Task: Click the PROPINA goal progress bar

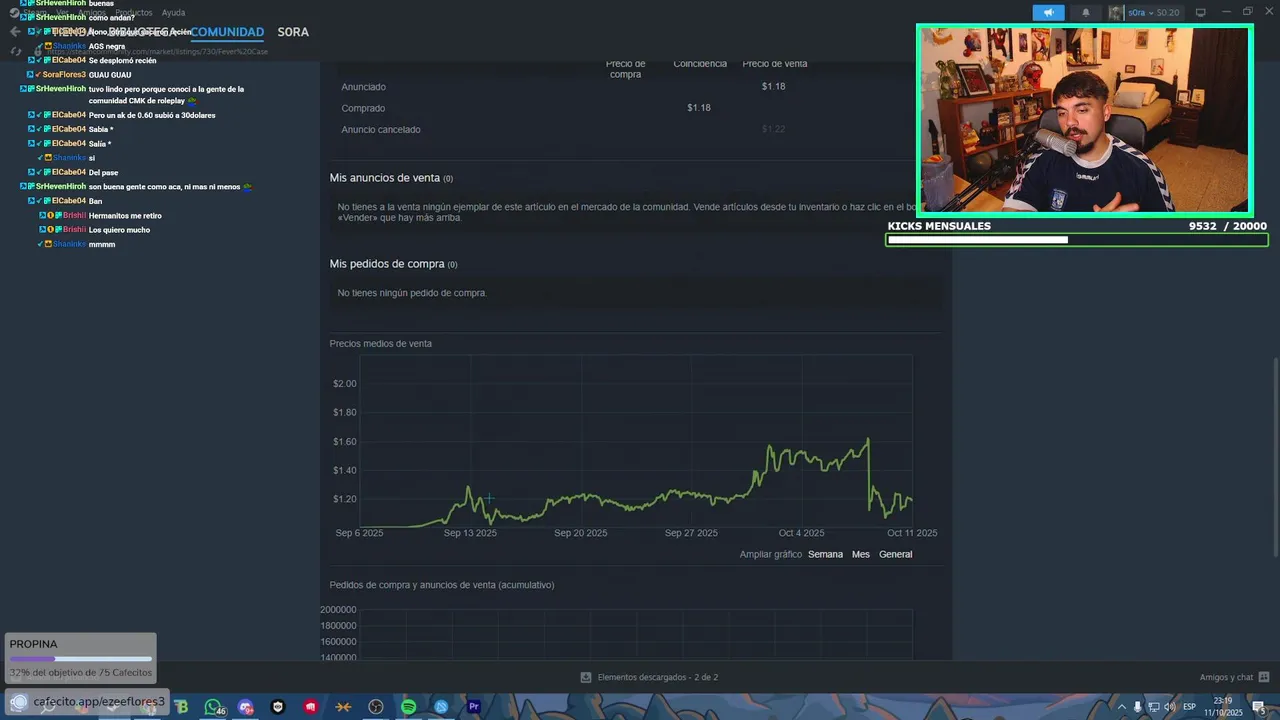Action: 80,659
